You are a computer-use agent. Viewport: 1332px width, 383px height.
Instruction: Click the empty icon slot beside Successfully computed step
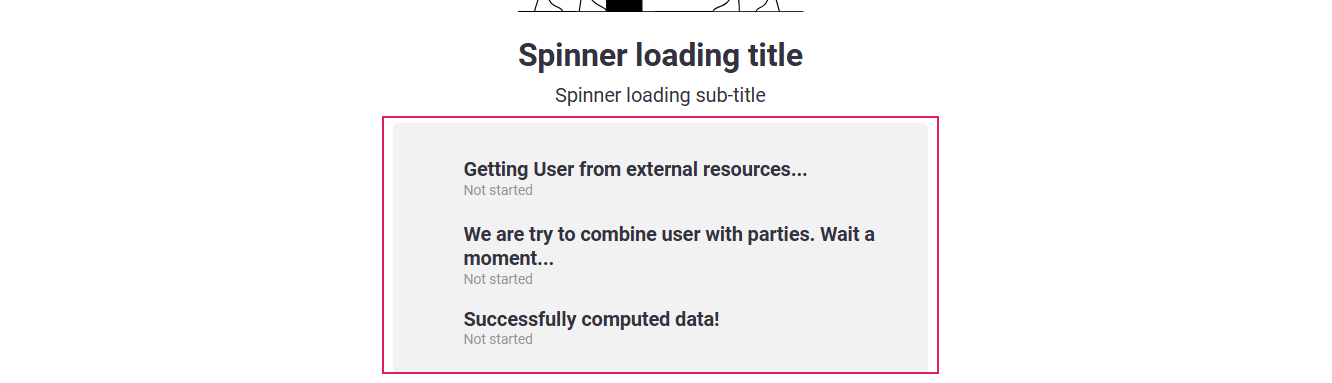[x=430, y=327]
